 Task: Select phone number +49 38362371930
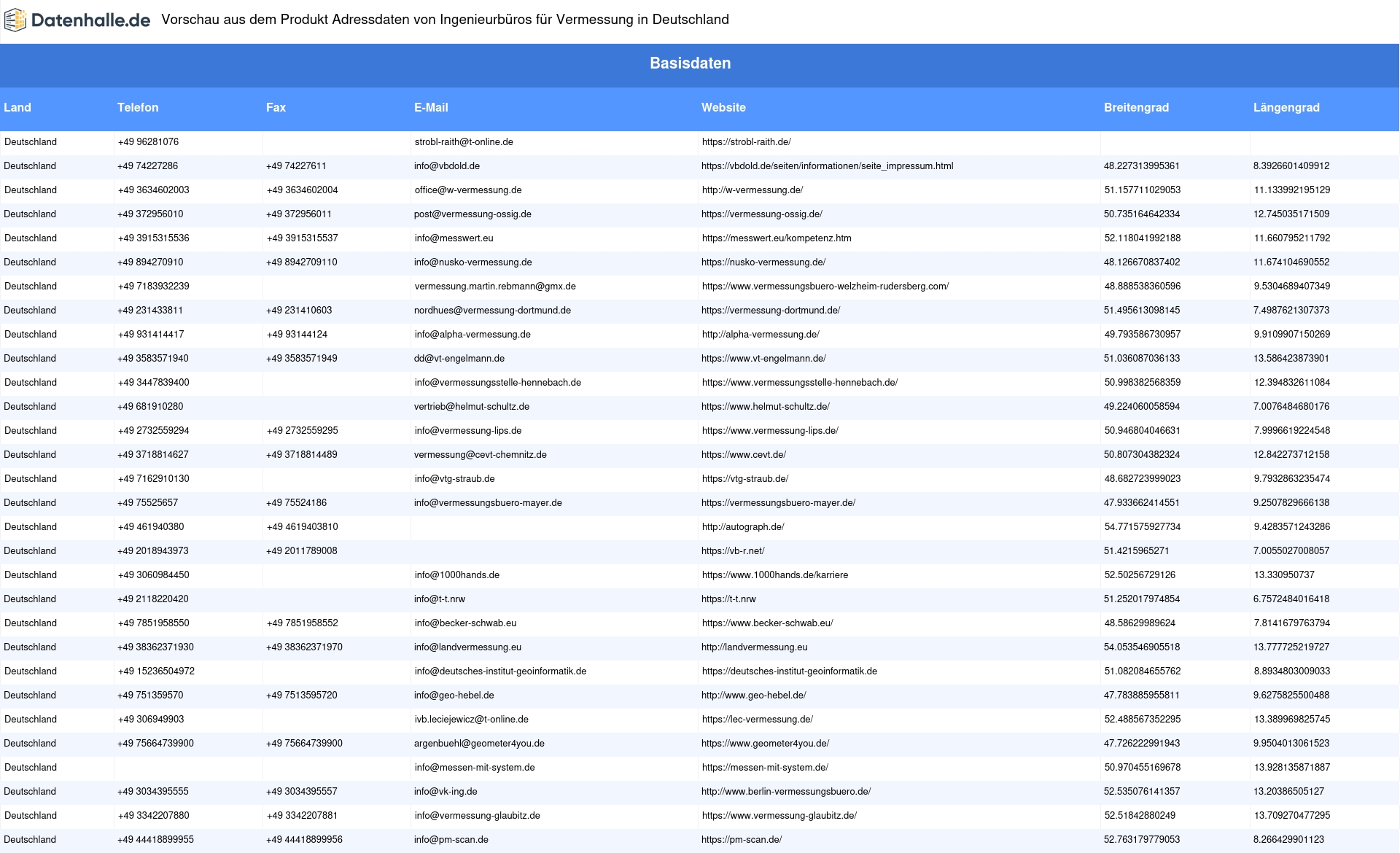pos(156,647)
